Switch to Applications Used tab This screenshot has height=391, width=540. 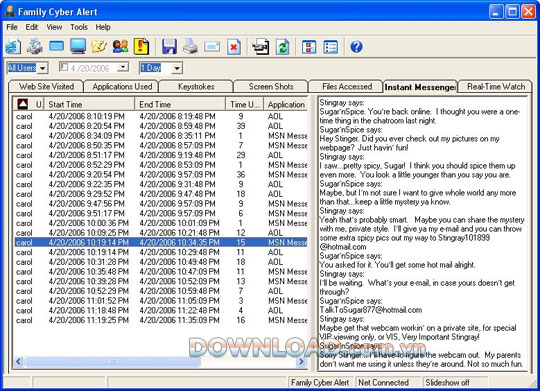click(x=122, y=86)
